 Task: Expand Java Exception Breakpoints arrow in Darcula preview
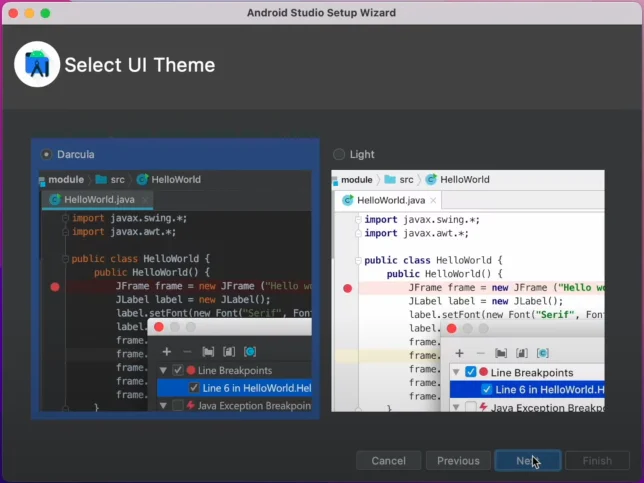click(x=163, y=406)
